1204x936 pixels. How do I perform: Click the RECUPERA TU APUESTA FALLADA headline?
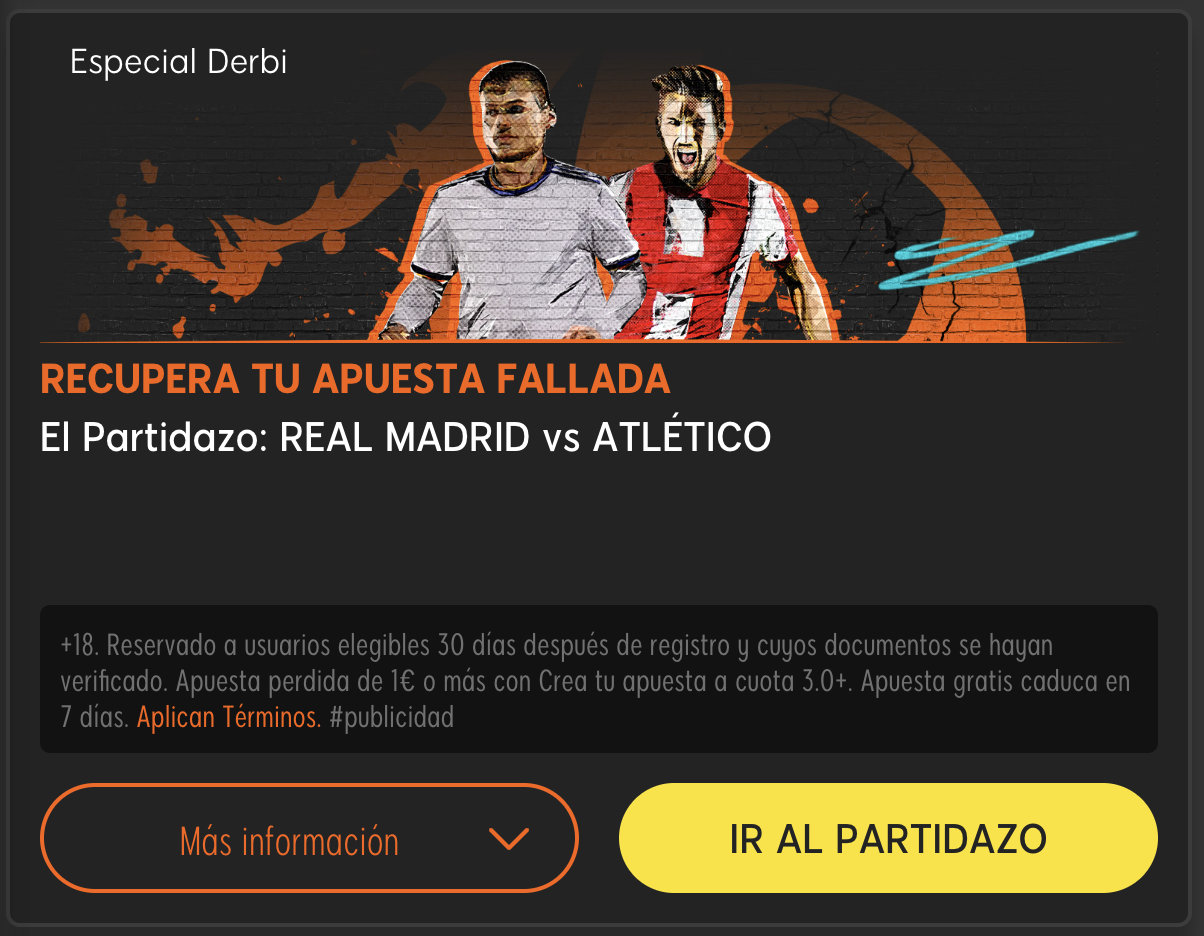(x=355, y=379)
